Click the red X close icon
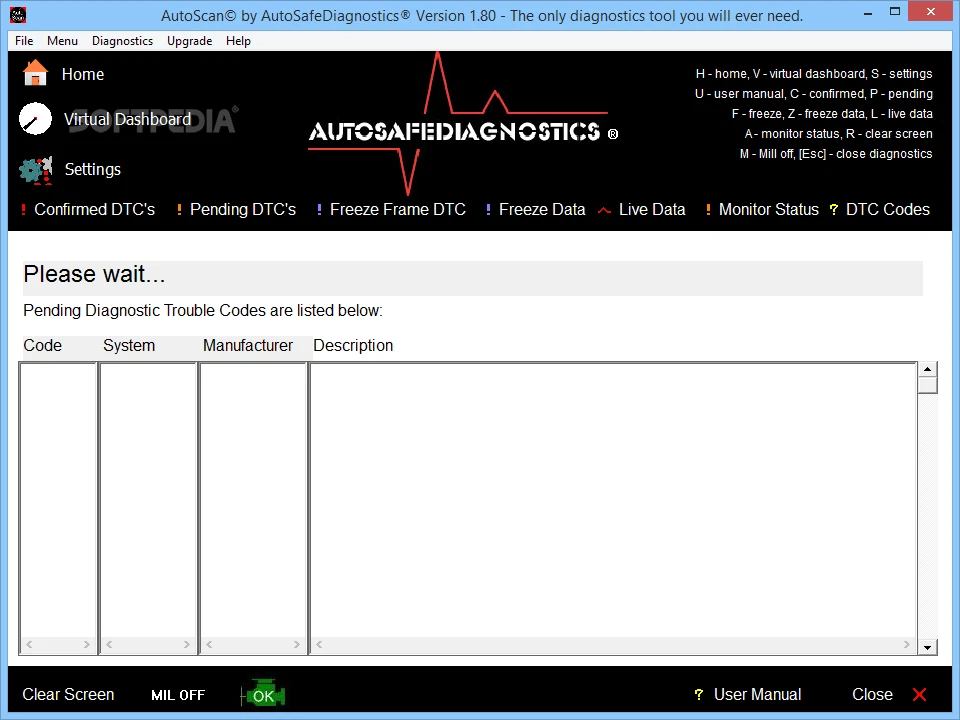 point(919,694)
